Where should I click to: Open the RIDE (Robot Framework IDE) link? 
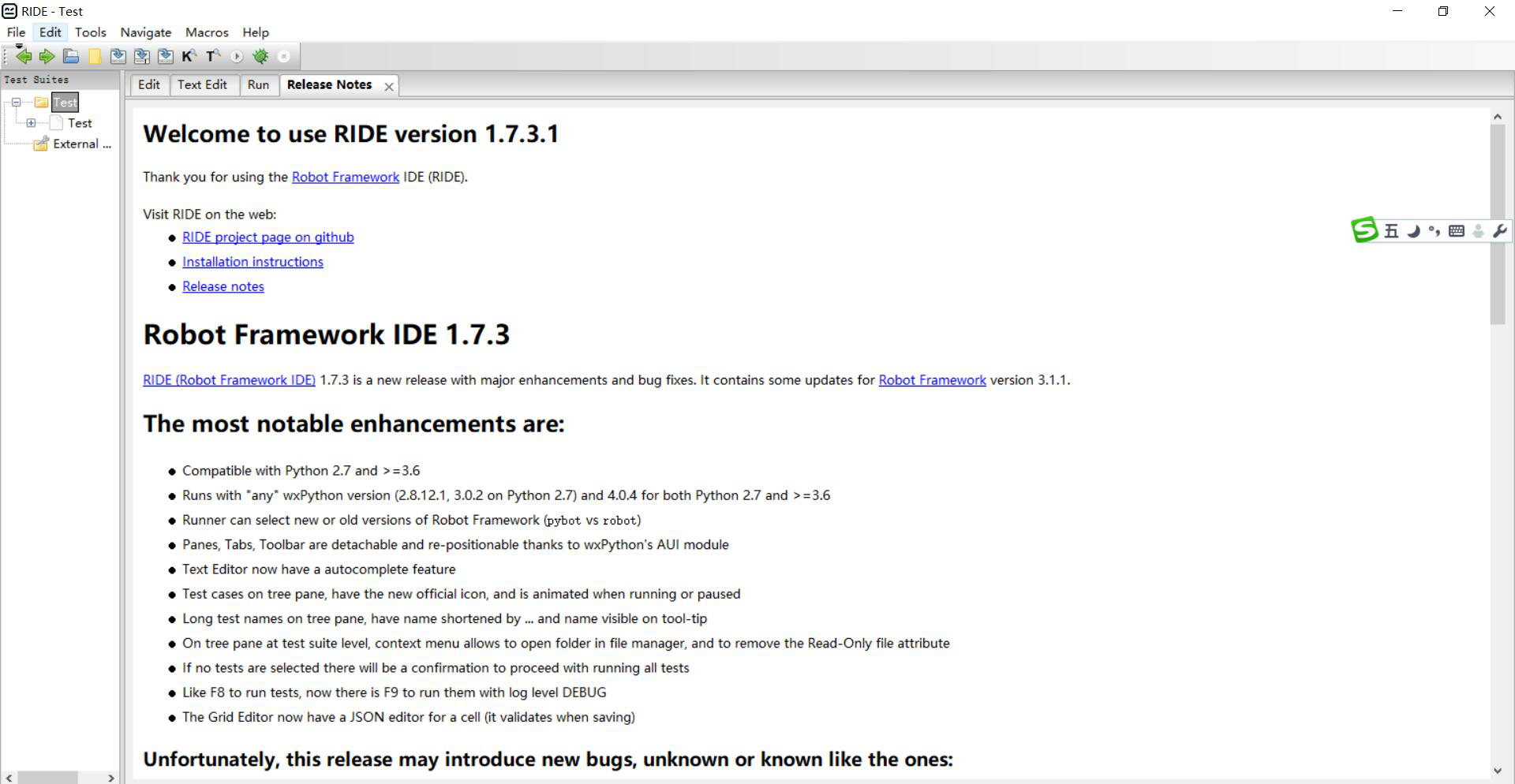point(229,380)
